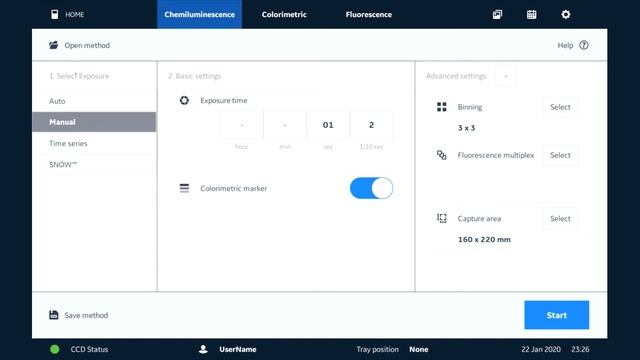Collapse the Advanced settings expander
The width and height of the screenshot is (640, 360).
coord(506,76)
